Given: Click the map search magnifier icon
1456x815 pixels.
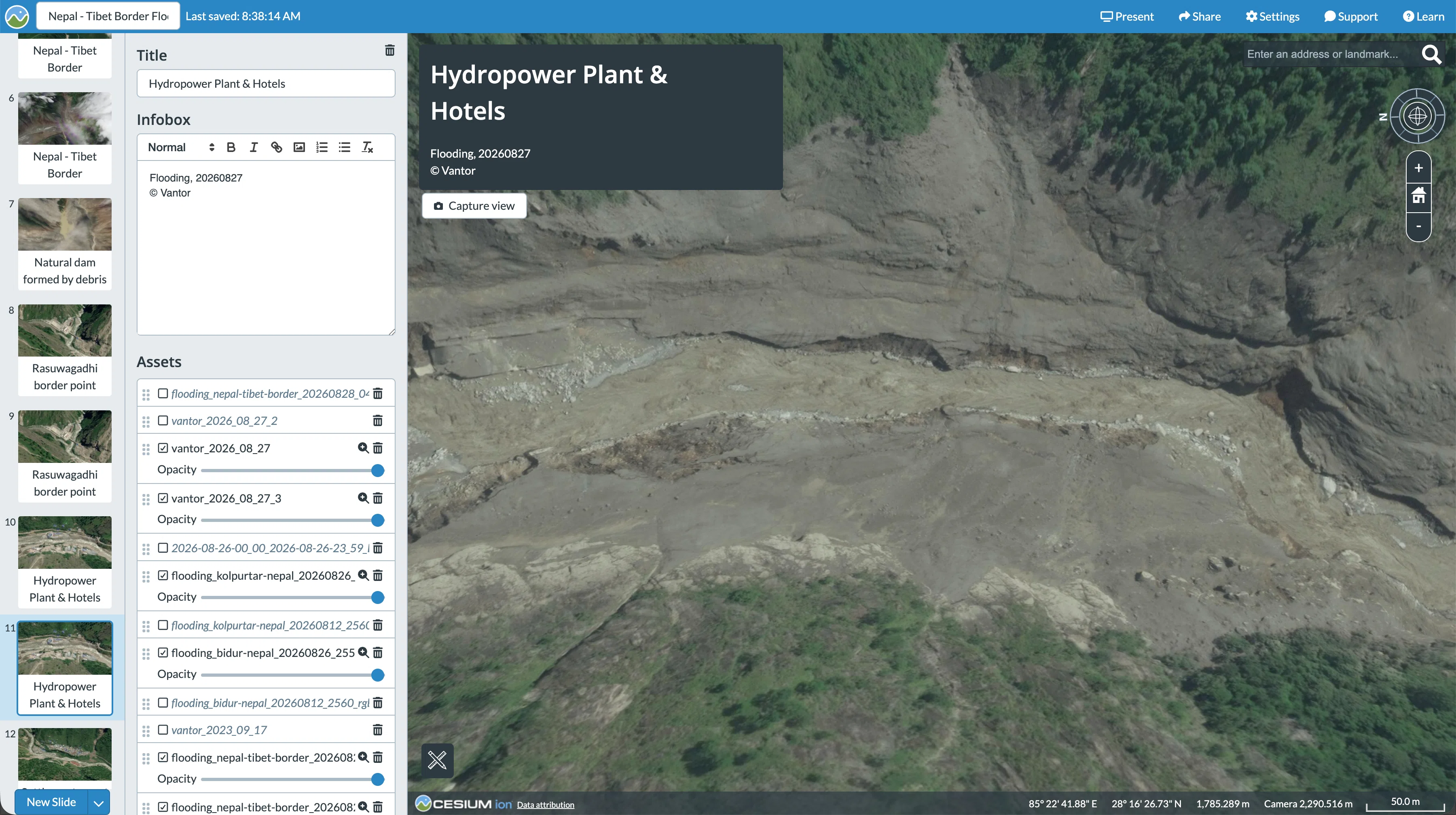Looking at the screenshot, I should 1431,54.
